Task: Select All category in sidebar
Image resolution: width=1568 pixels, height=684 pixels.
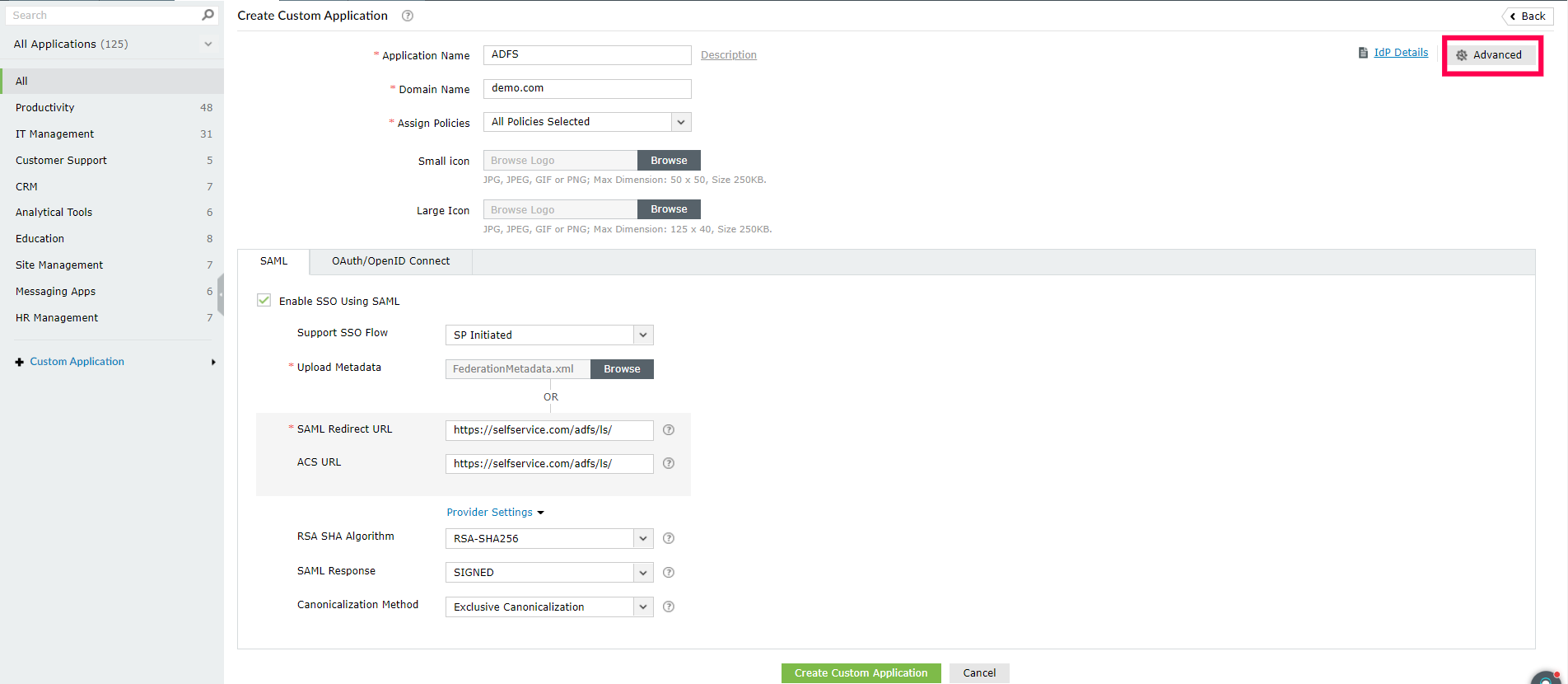Action: point(112,81)
